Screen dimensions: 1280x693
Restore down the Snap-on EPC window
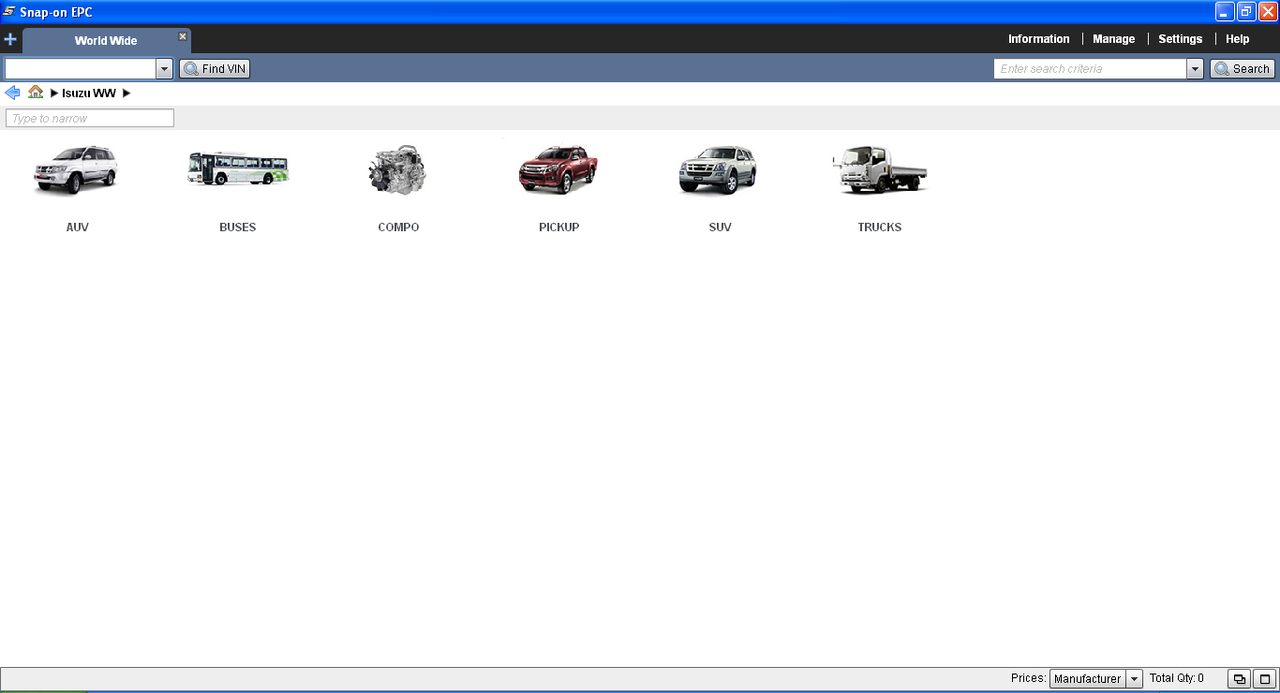(x=1246, y=12)
